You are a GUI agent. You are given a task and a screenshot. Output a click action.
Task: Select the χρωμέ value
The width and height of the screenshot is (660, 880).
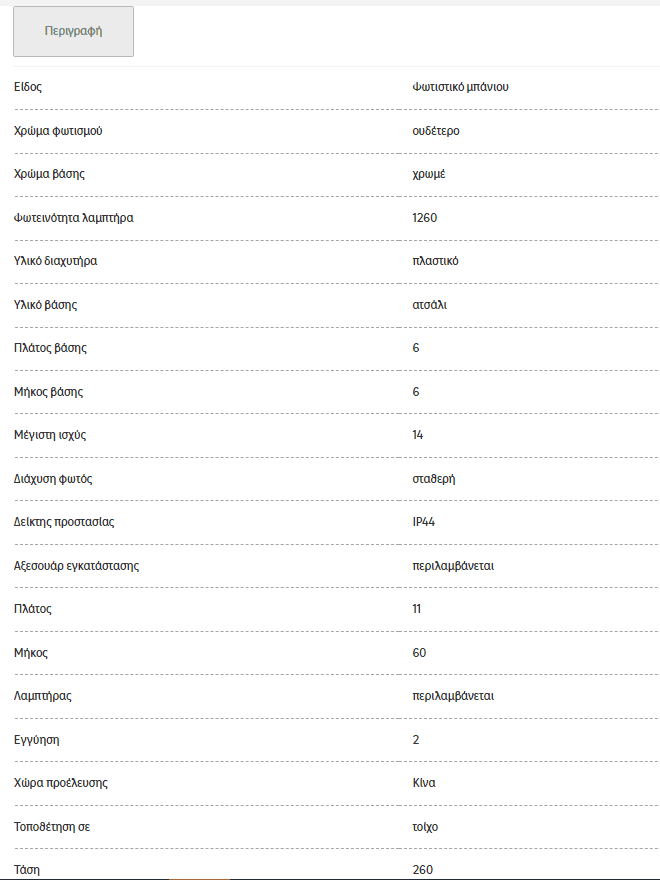tap(429, 174)
